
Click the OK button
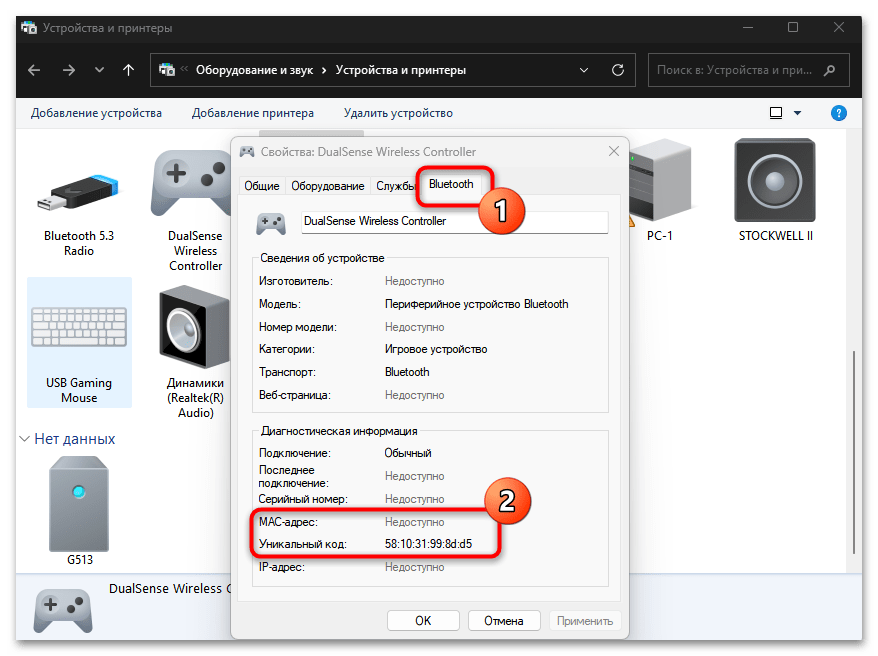pos(423,621)
